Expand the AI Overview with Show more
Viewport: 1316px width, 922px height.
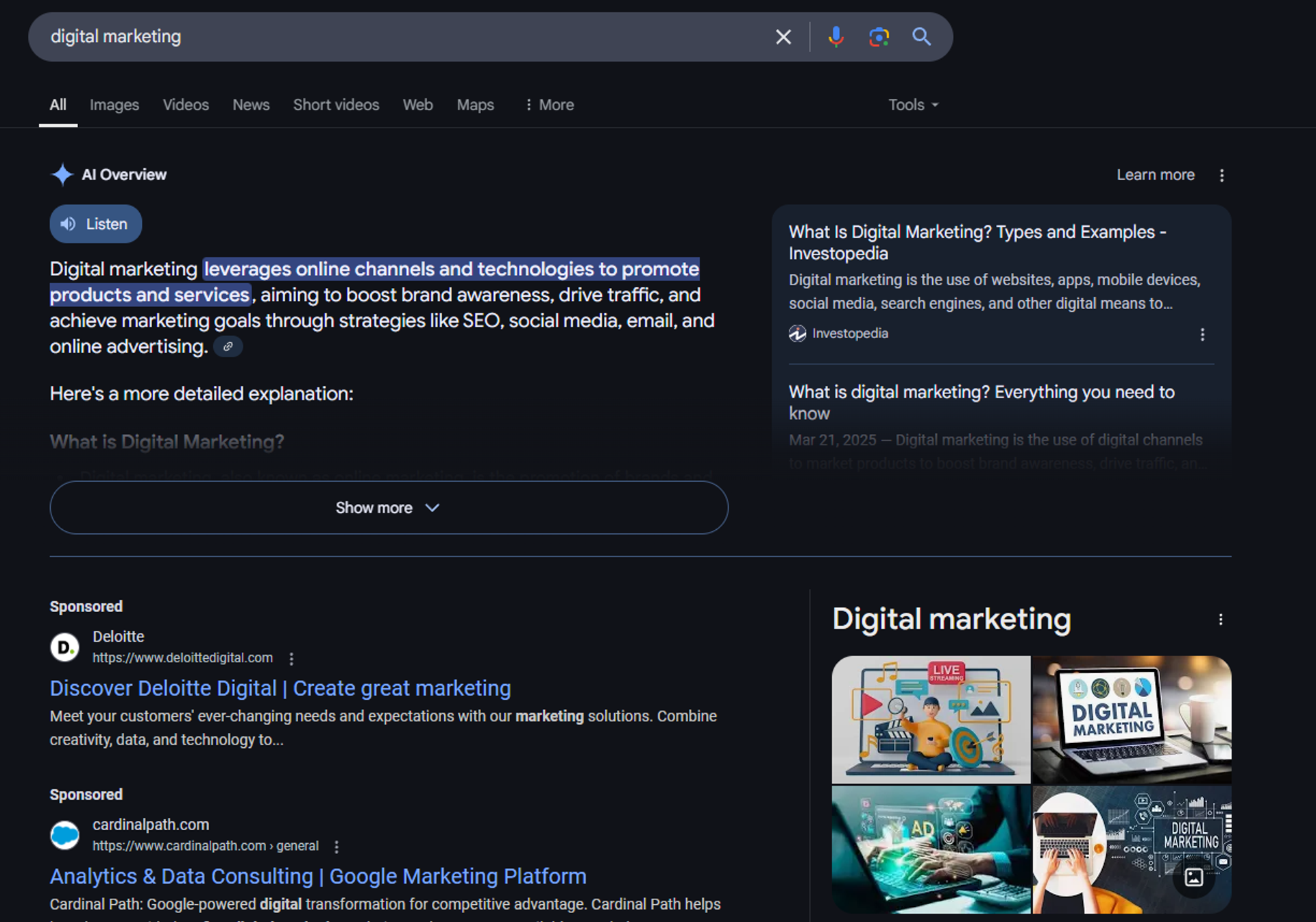click(389, 508)
